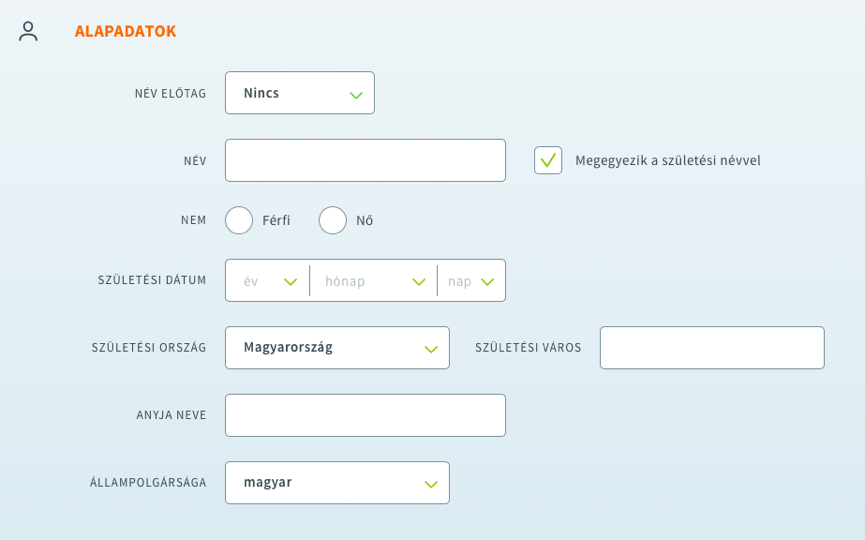Viewport: 865px width, 540px height.
Task: Open the nap birth day dropdown
Action: coord(471,281)
